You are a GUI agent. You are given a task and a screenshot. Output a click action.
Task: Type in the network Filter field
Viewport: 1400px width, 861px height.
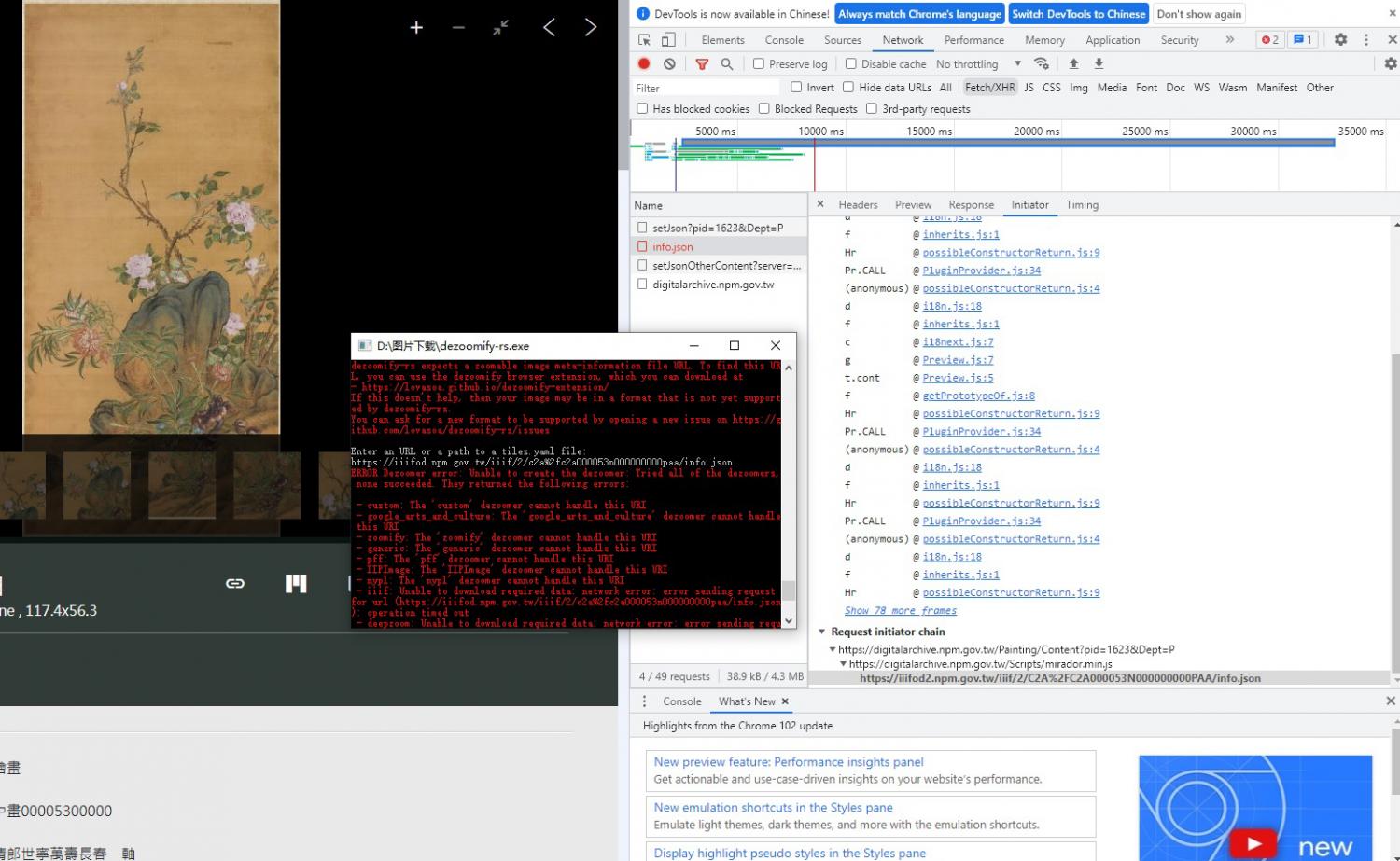click(x=705, y=88)
